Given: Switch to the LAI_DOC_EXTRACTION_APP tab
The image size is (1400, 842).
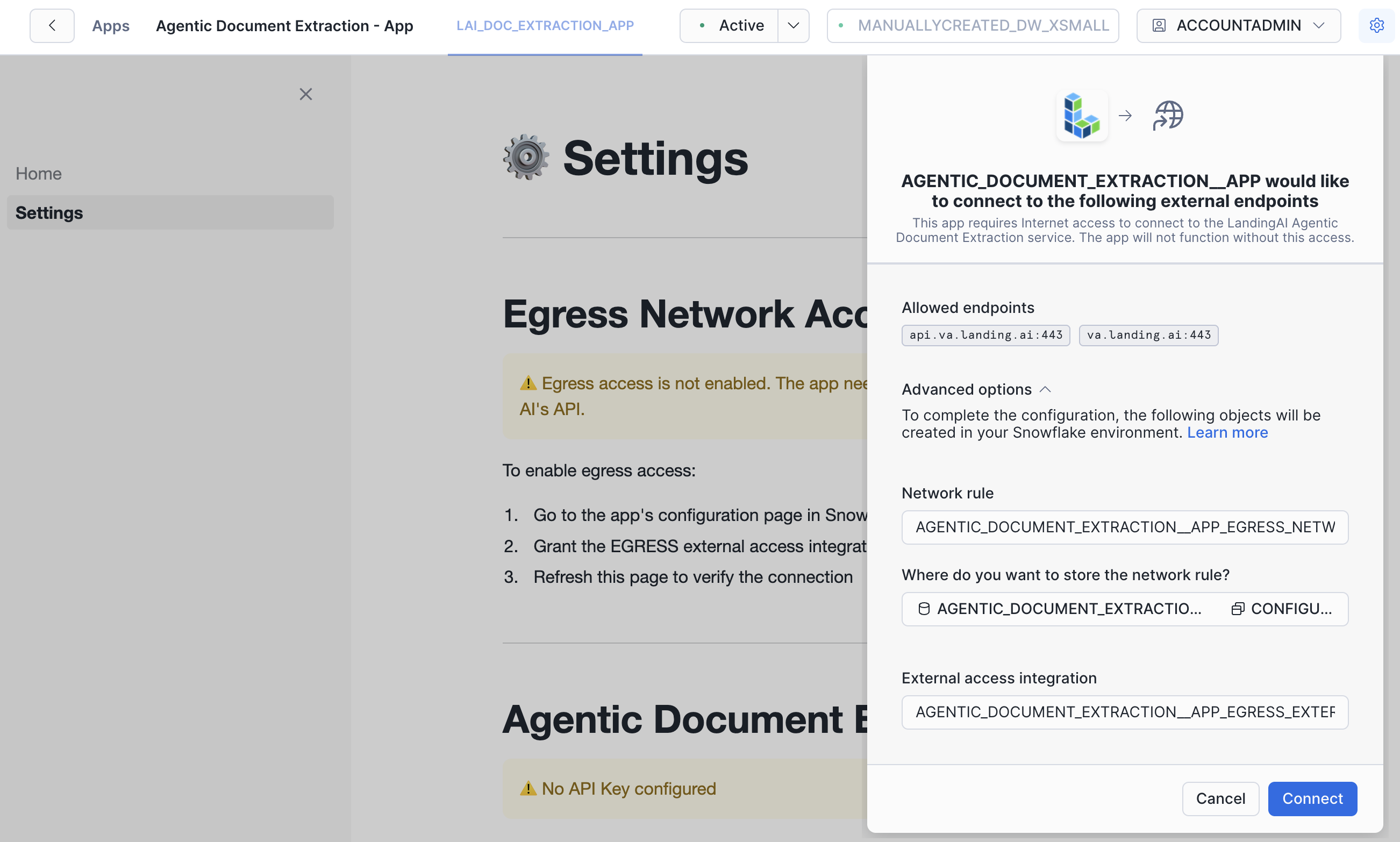Looking at the screenshot, I should pyautogui.click(x=545, y=25).
